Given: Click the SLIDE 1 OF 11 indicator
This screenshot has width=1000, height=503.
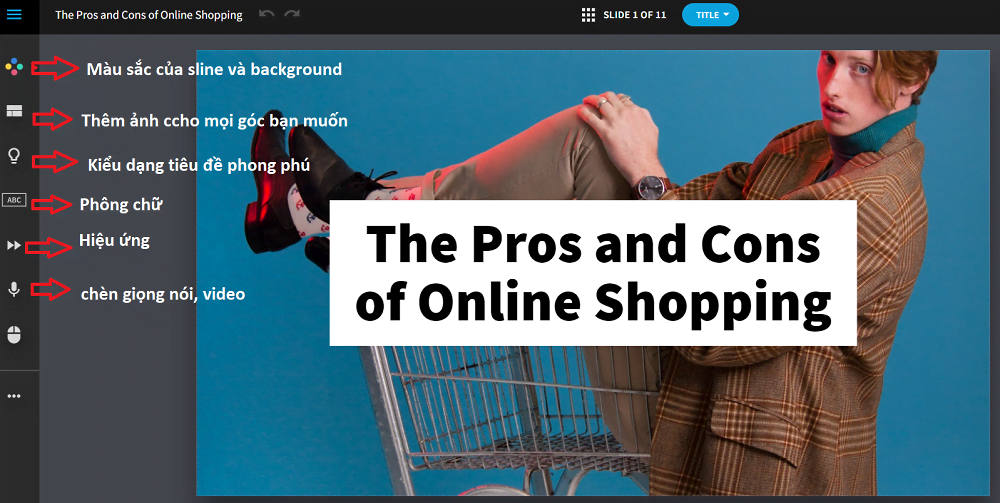Looking at the screenshot, I should tap(635, 15).
